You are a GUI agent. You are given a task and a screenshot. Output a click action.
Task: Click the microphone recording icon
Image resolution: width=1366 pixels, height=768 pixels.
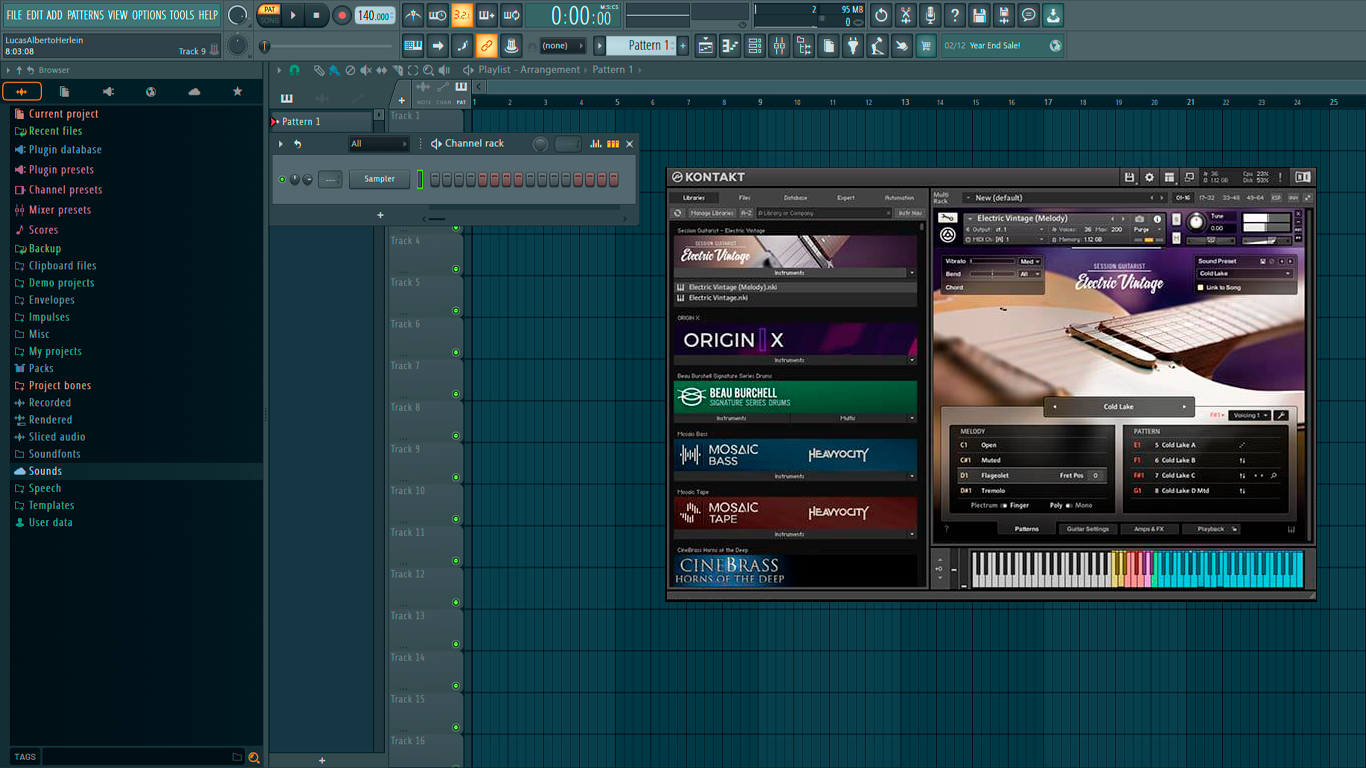930,15
